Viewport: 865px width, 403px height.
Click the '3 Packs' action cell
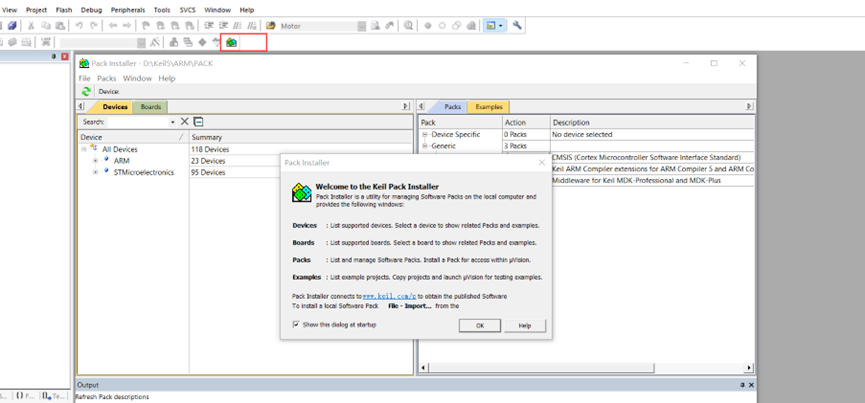(x=515, y=146)
